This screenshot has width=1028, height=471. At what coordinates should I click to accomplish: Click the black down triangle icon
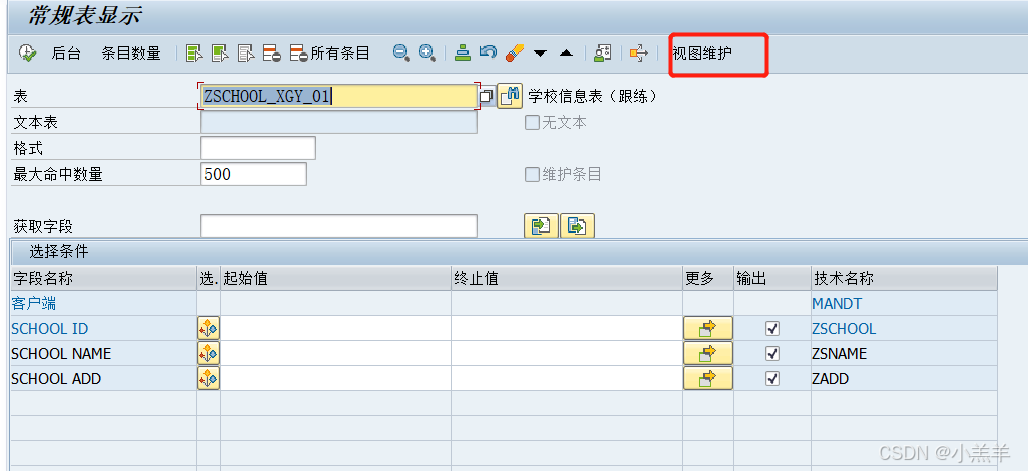tap(540, 54)
